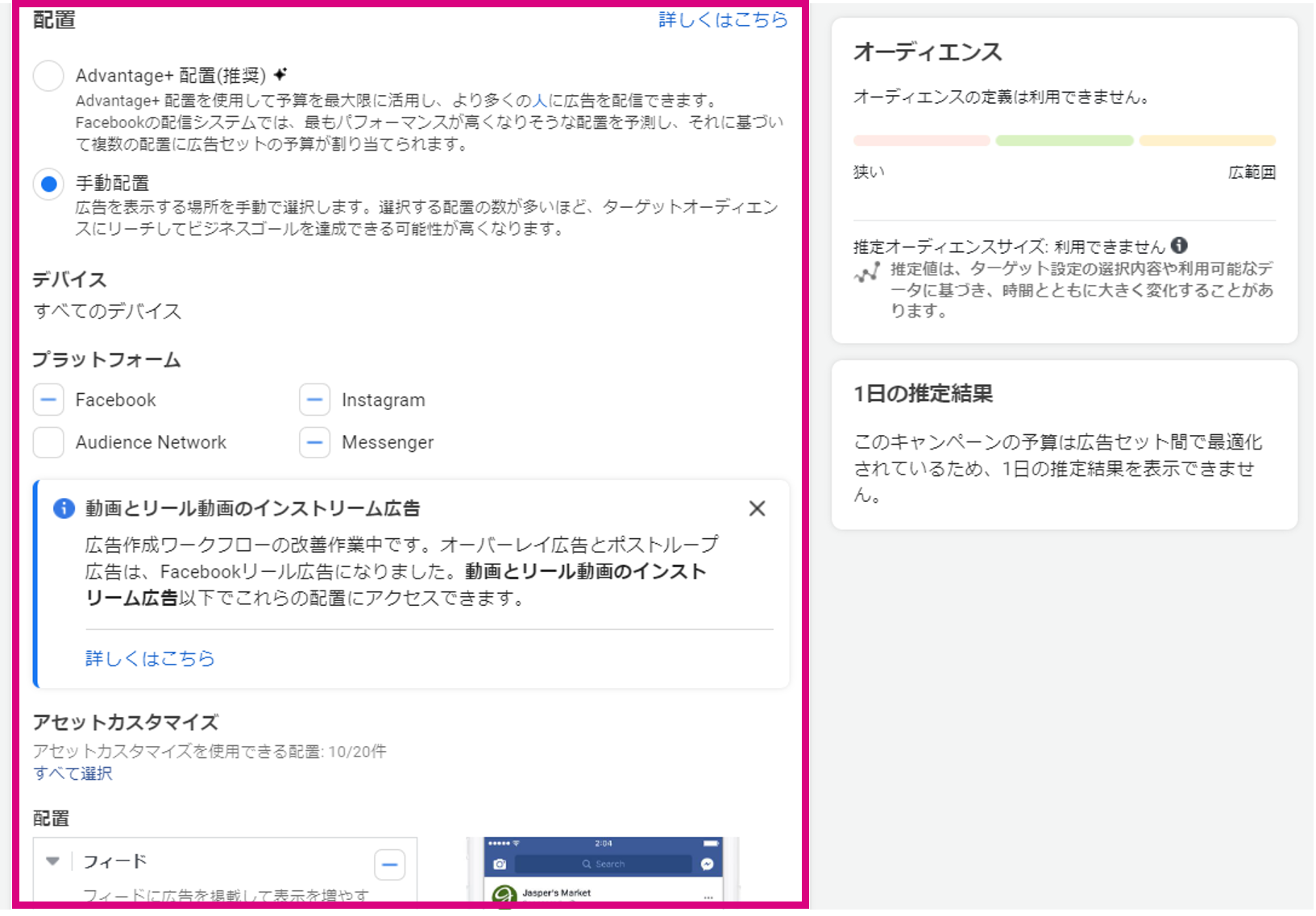This screenshot has height=916, width=1316.
Task: Enable the Audience Network checkbox
Action: click(48, 442)
